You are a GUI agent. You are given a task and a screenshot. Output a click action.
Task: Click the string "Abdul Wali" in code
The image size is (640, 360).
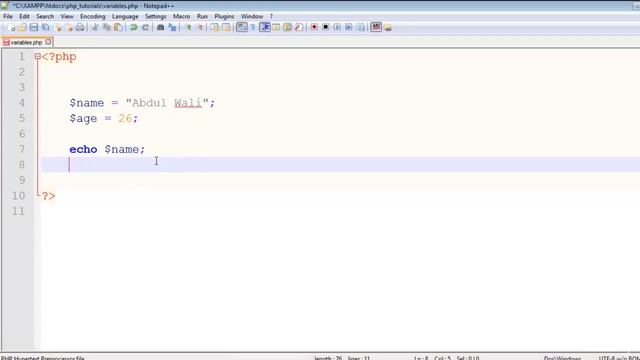coord(167,103)
